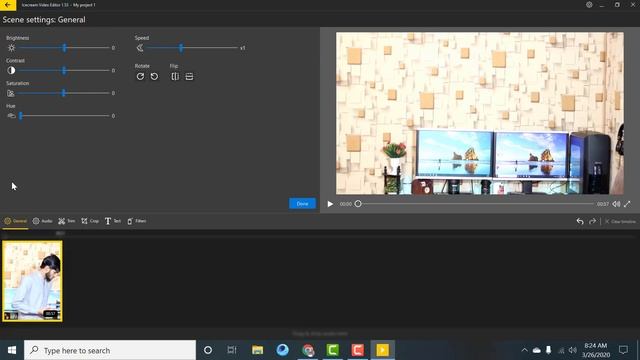Switch to the Audio tab
This screenshot has height=360, width=640.
42,221
